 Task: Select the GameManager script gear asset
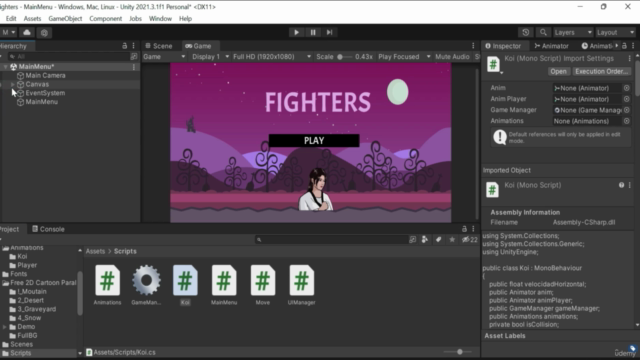click(146, 285)
